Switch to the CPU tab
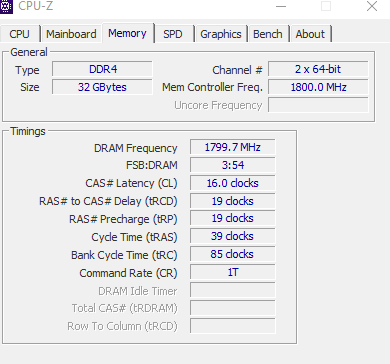390x364 pixels. [20, 34]
